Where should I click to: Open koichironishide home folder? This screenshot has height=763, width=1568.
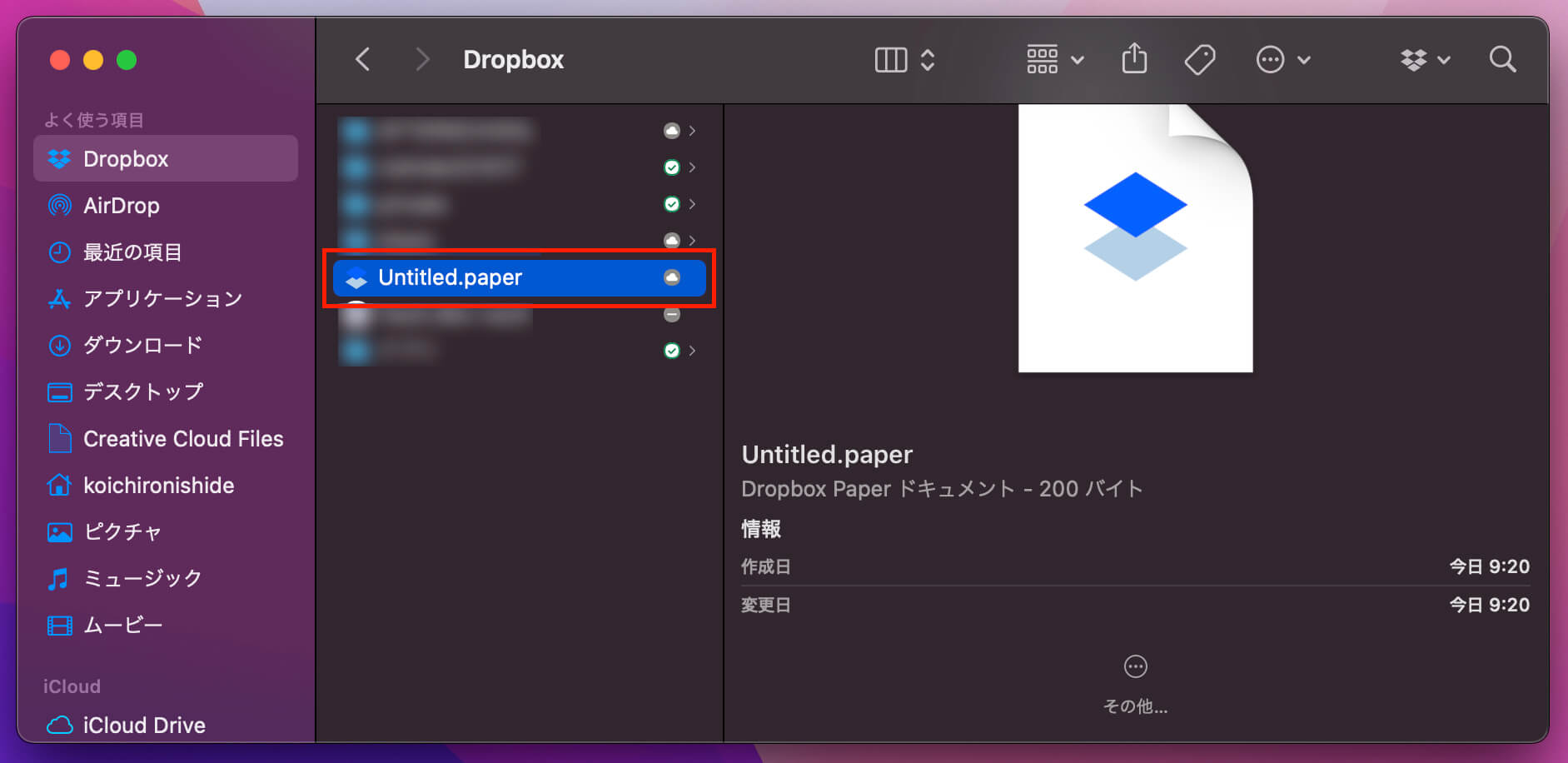coord(166,485)
